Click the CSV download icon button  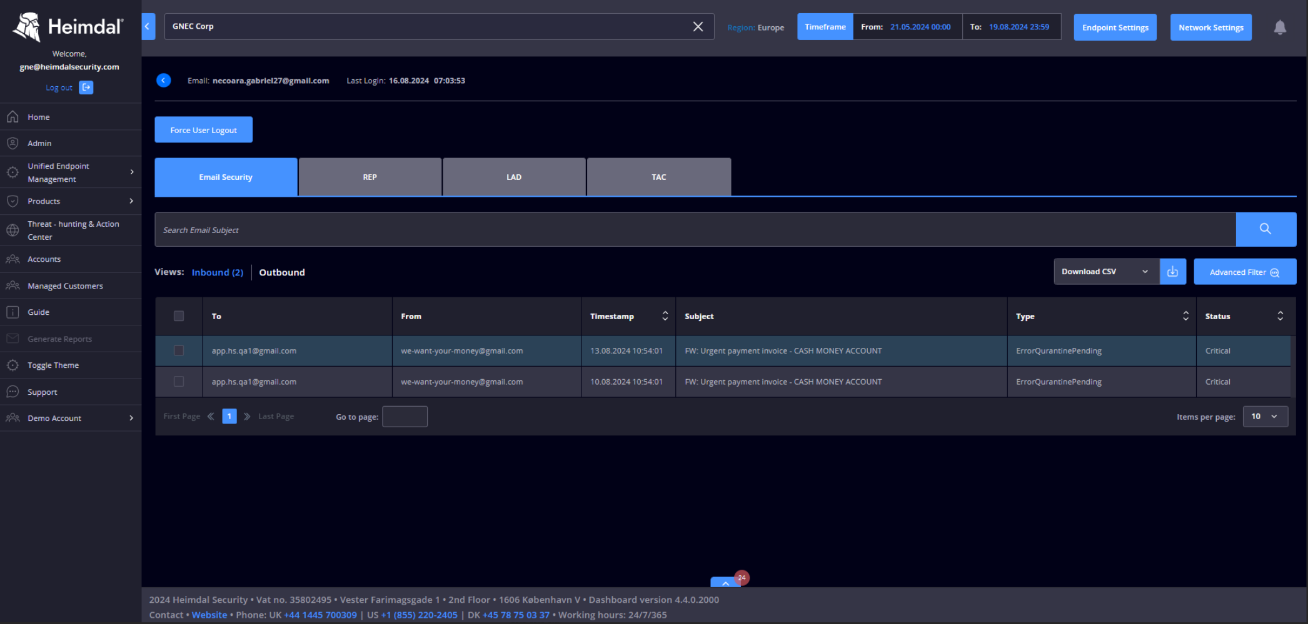click(x=1173, y=272)
